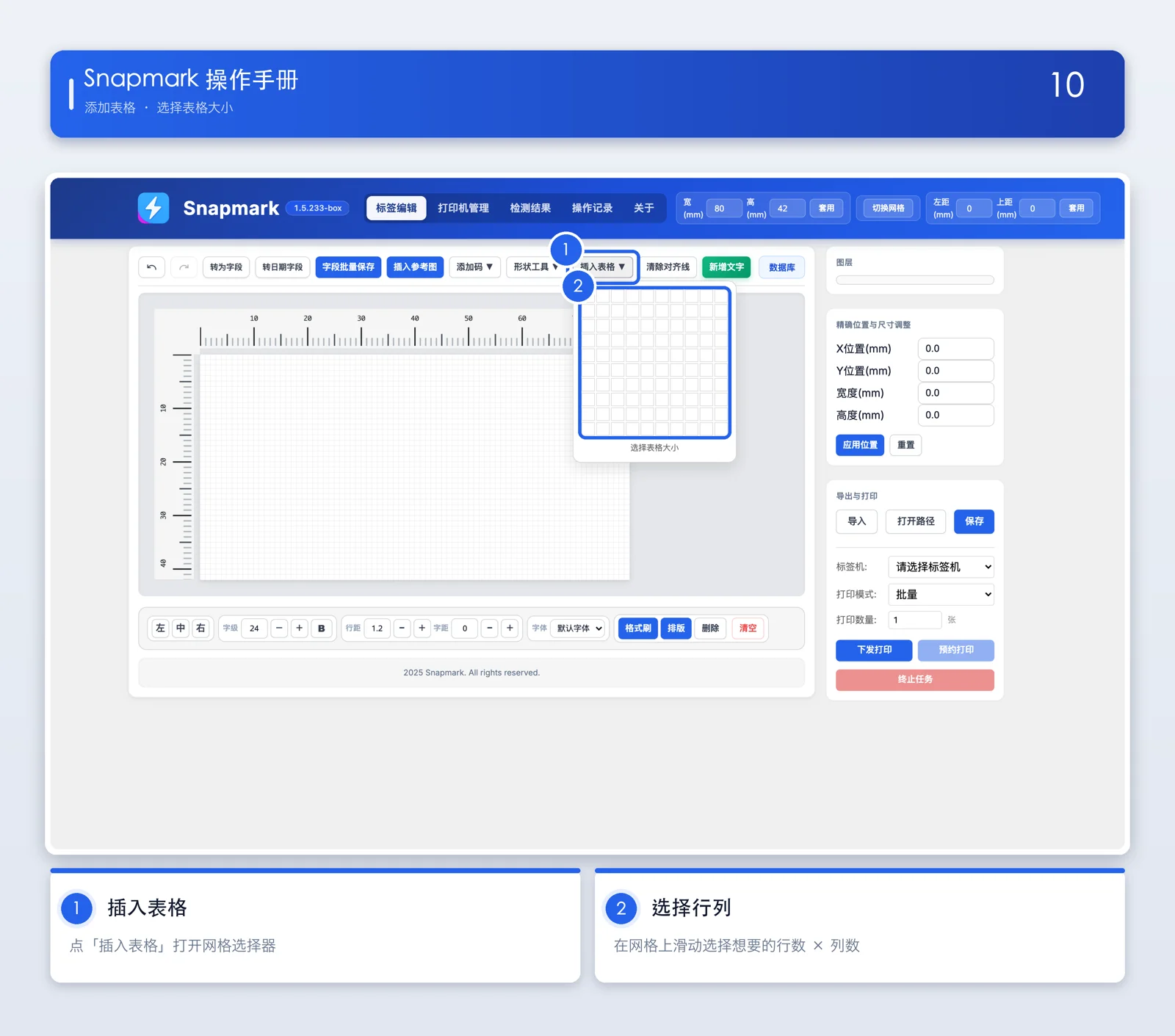Viewport: 1175px width, 1036px height.
Task: Increase line spacing with plus next to 1.2
Action: (x=422, y=629)
